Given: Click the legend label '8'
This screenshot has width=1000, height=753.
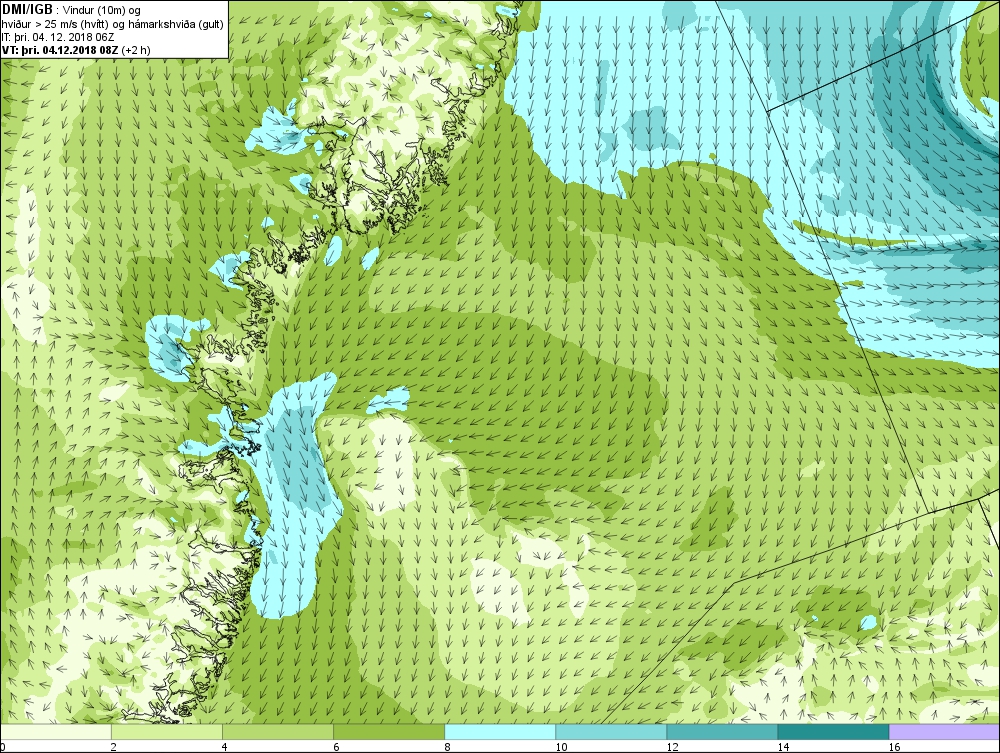Looking at the screenshot, I should pos(447,747).
